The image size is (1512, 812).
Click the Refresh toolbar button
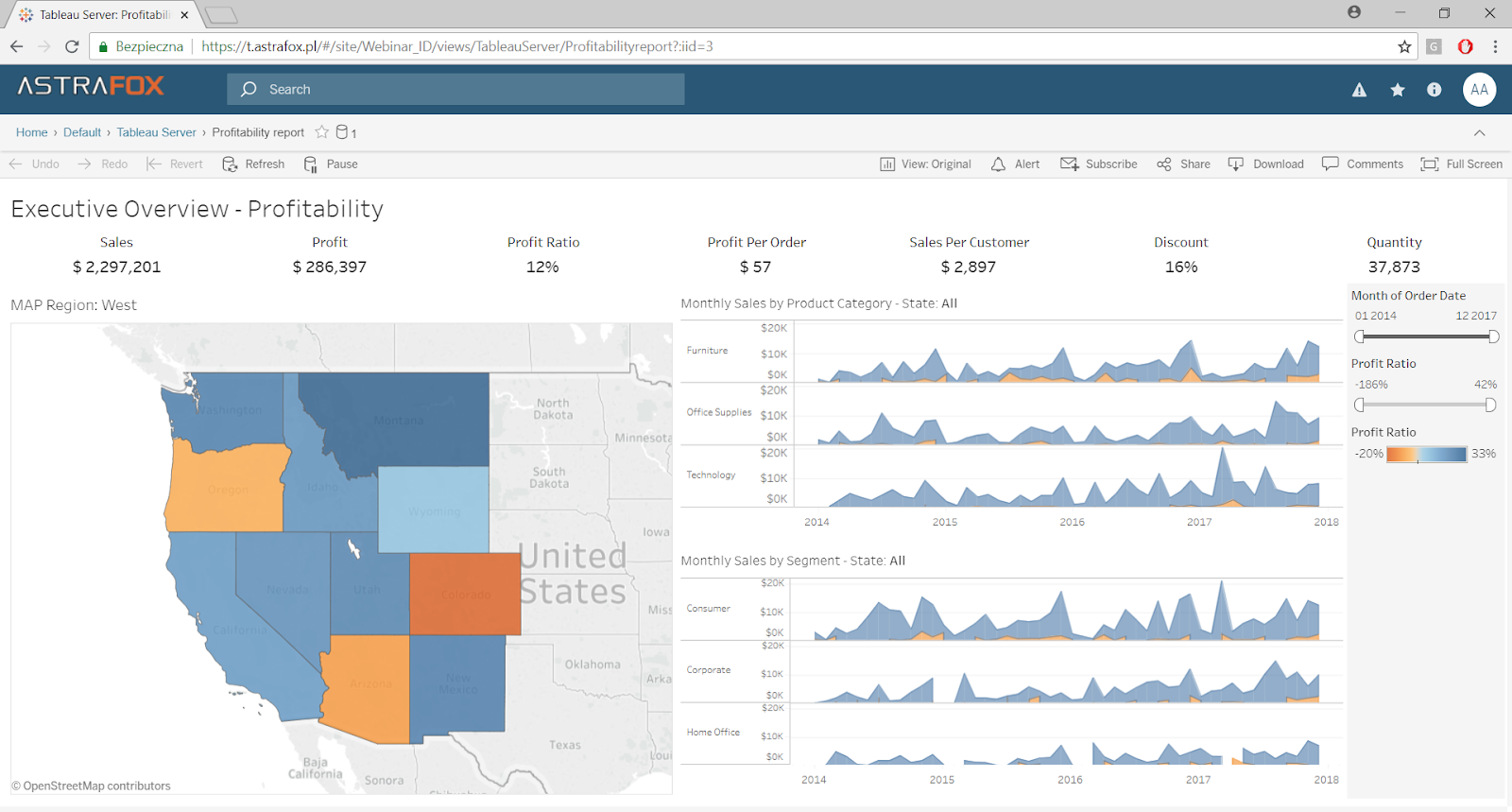253,164
